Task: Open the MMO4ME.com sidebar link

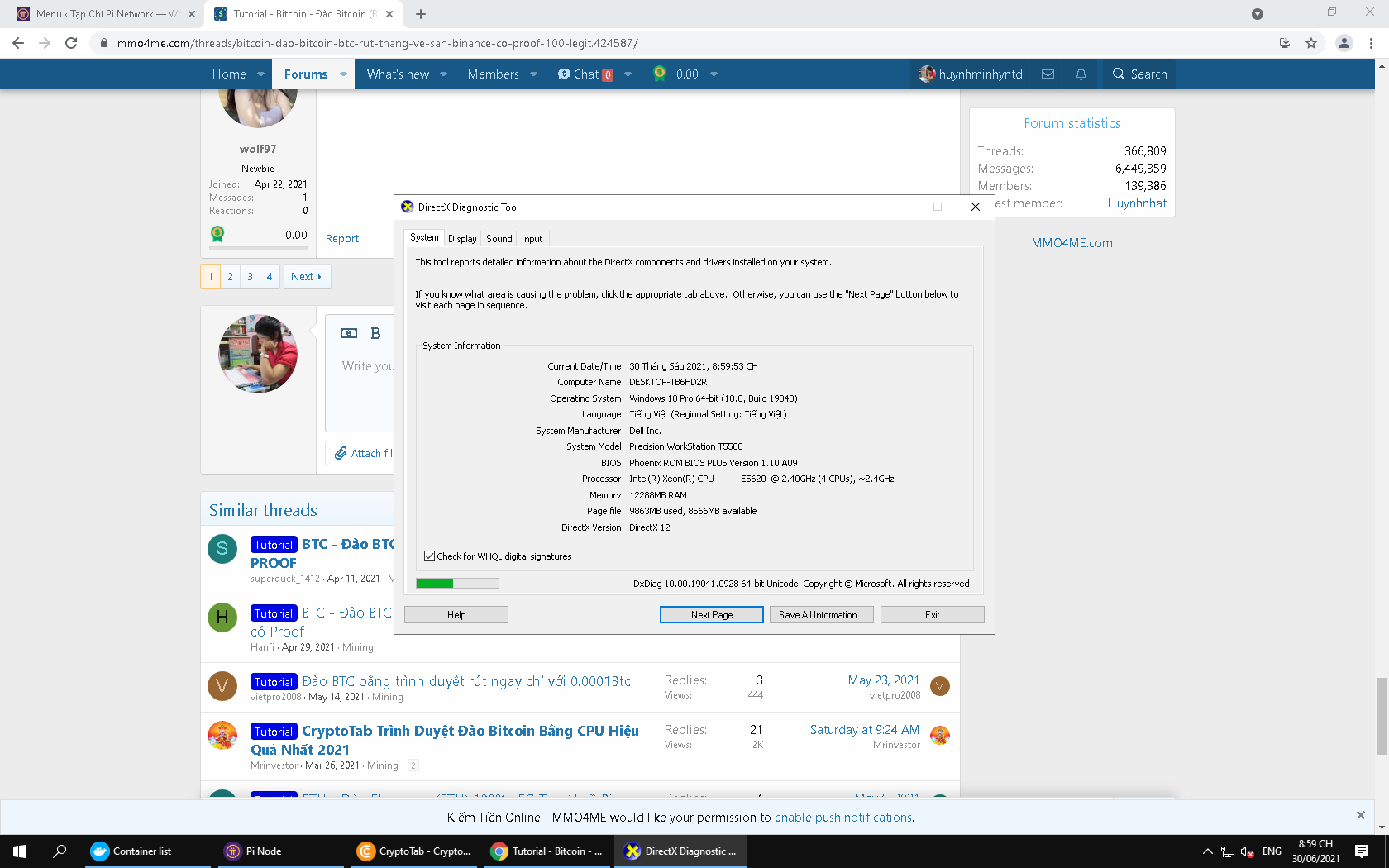Action: tap(1072, 243)
